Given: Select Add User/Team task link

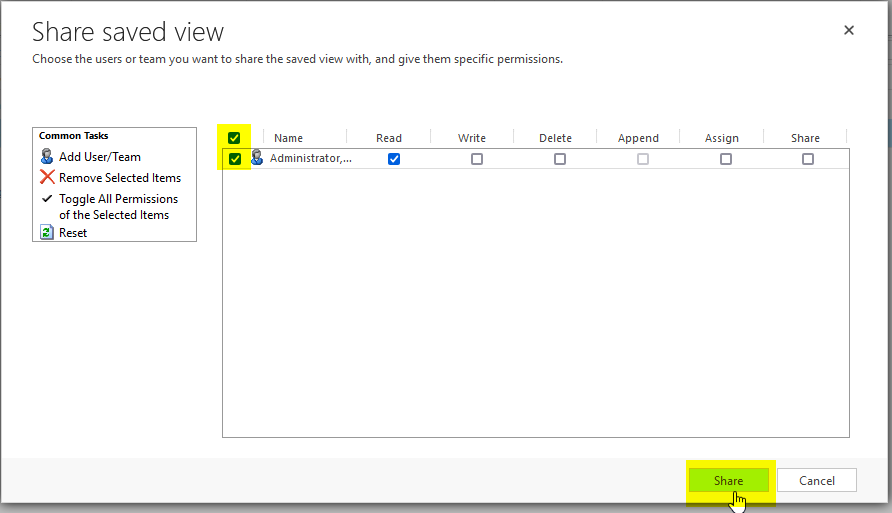Looking at the screenshot, I should pyautogui.click(x=100, y=157).
